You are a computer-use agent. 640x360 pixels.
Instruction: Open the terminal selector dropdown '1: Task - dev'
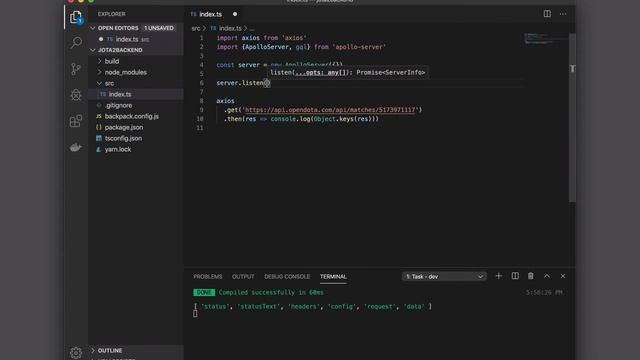pyautogui.click(x=444, y=277)
